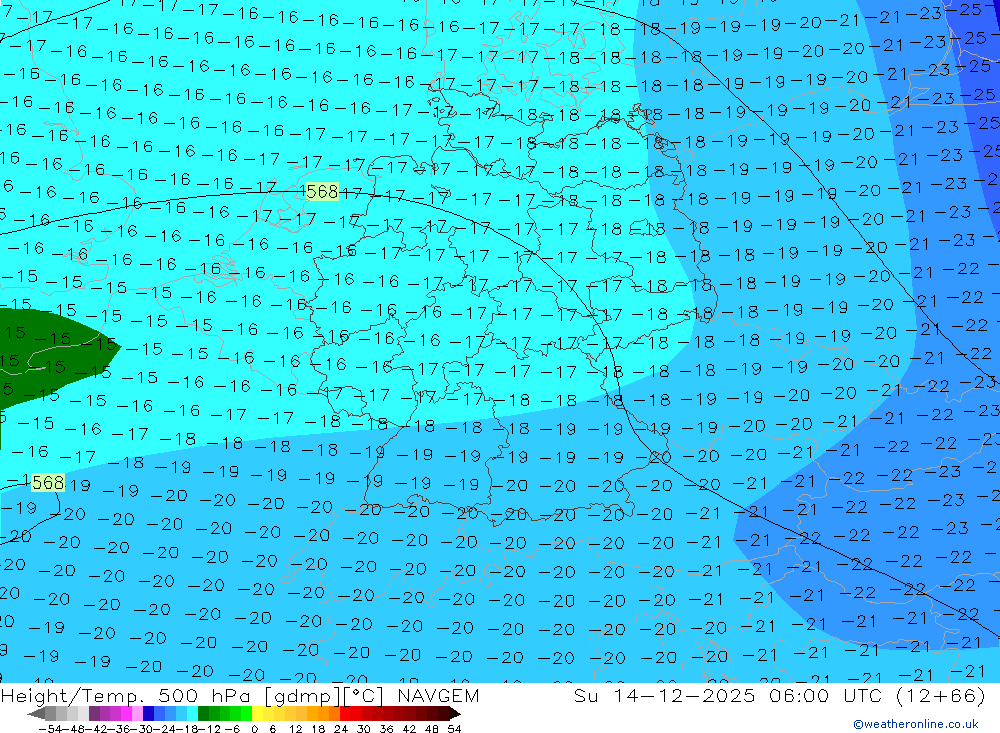Screen dimensions: 1000x733
Task: Click the 568 contour label over the Netherlands
Action: coord(322,191)
